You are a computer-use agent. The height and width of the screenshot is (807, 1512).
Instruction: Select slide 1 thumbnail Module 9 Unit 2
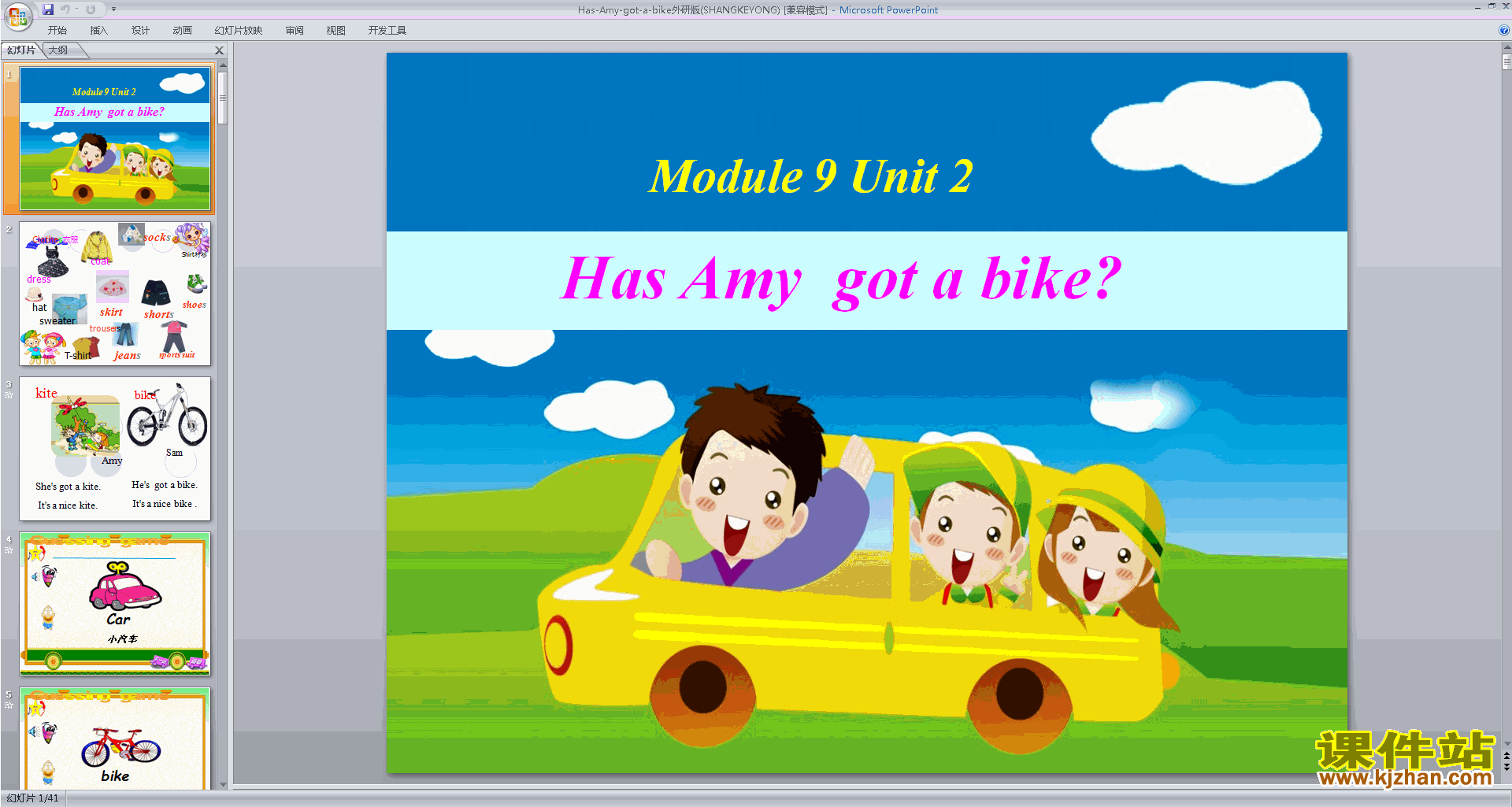[115, 139]
